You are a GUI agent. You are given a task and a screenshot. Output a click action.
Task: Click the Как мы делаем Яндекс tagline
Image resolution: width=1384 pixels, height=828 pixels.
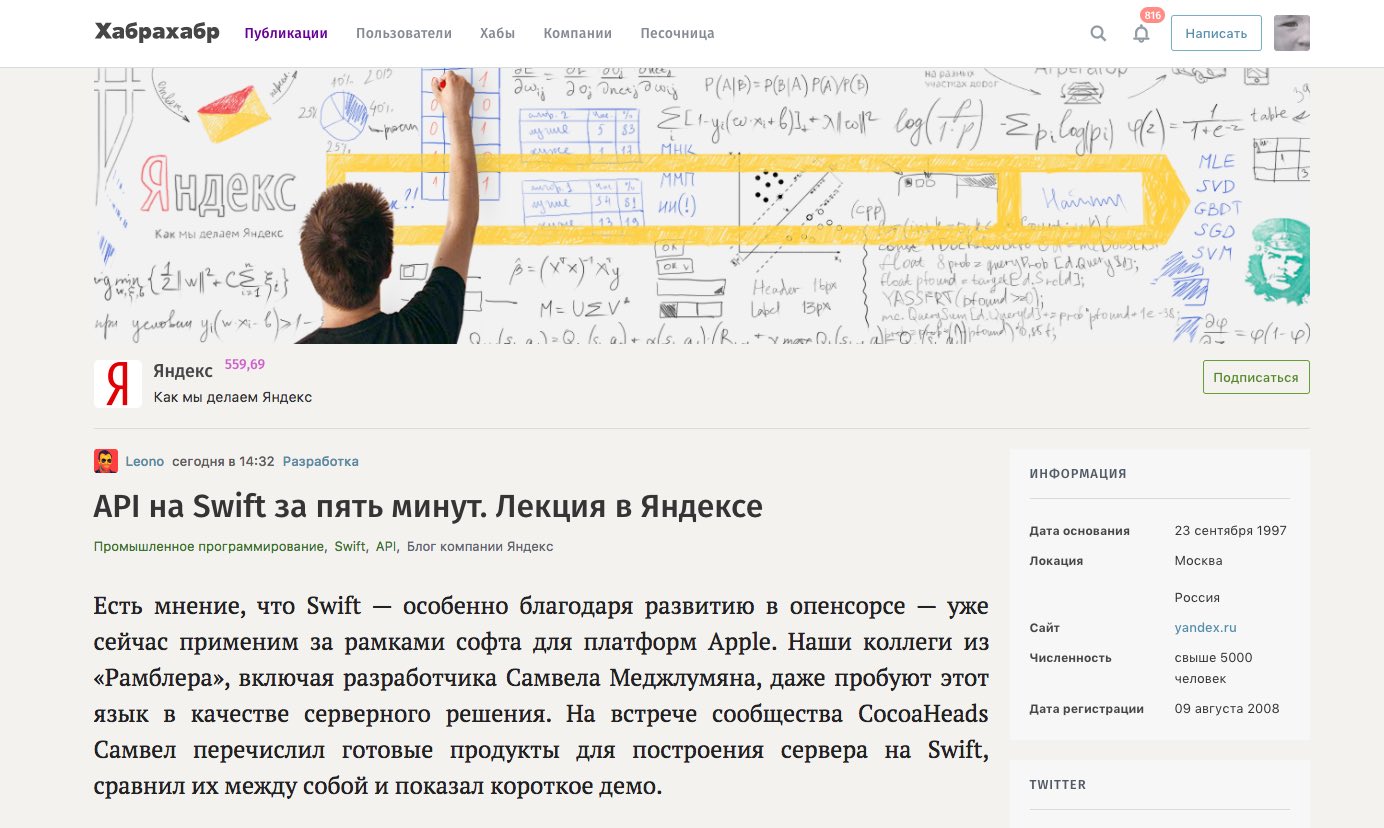pyautogui.click(x=233, y=397)
